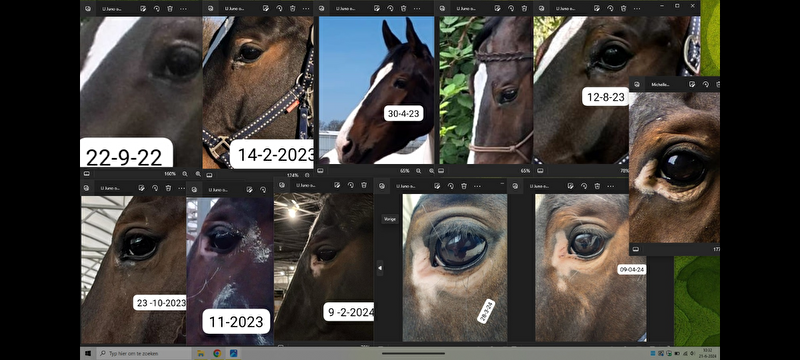This screenshot has height=360, width=800.
Task: Maximize the 12-8-23 photo window
Action: coord(677,6)
